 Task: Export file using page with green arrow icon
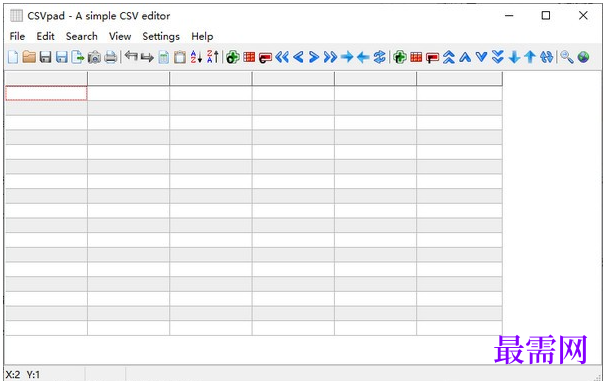pyautogui.click(x=78, y=57)
